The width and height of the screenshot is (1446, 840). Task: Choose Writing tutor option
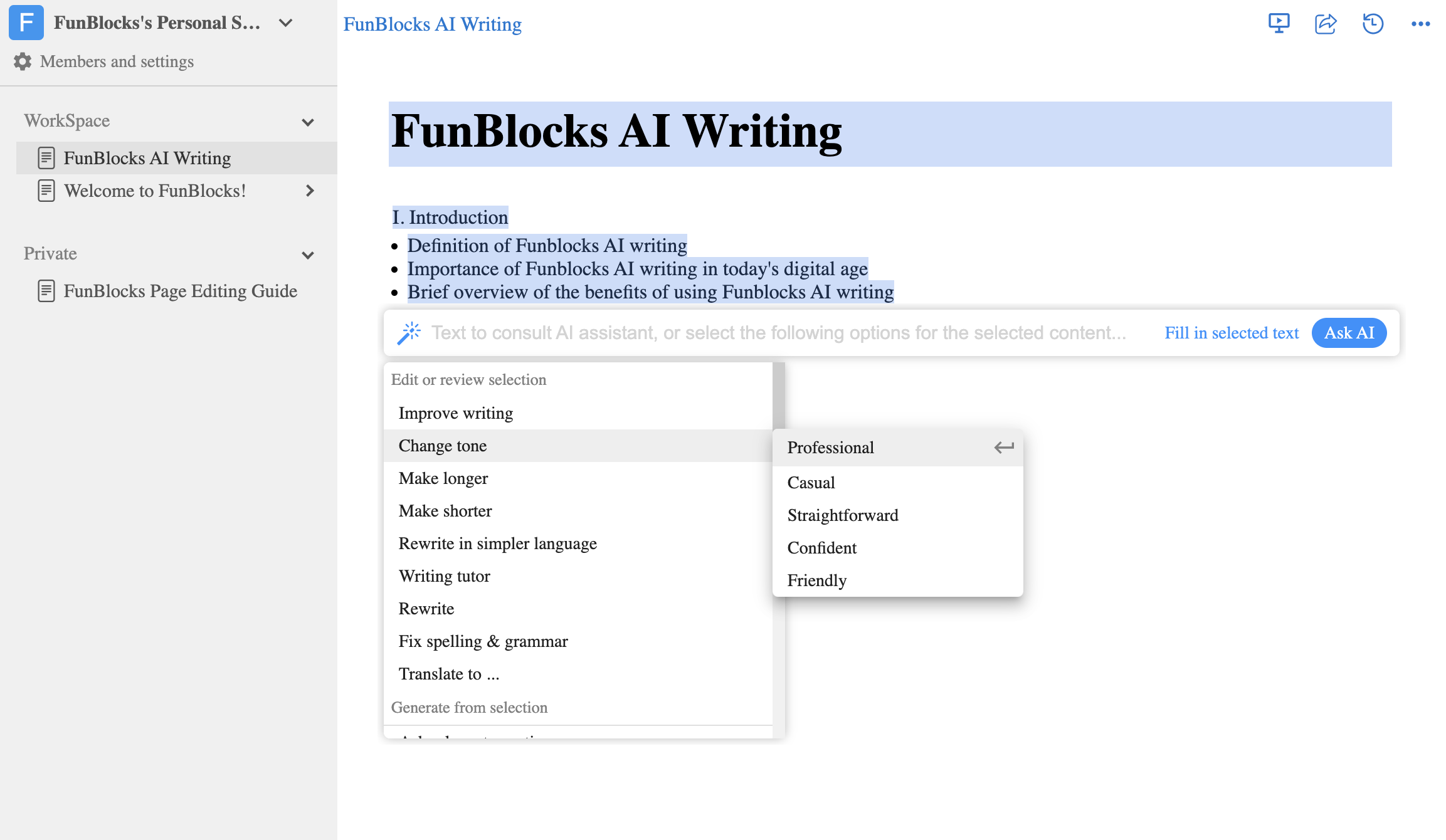click(x=578, y=576)
